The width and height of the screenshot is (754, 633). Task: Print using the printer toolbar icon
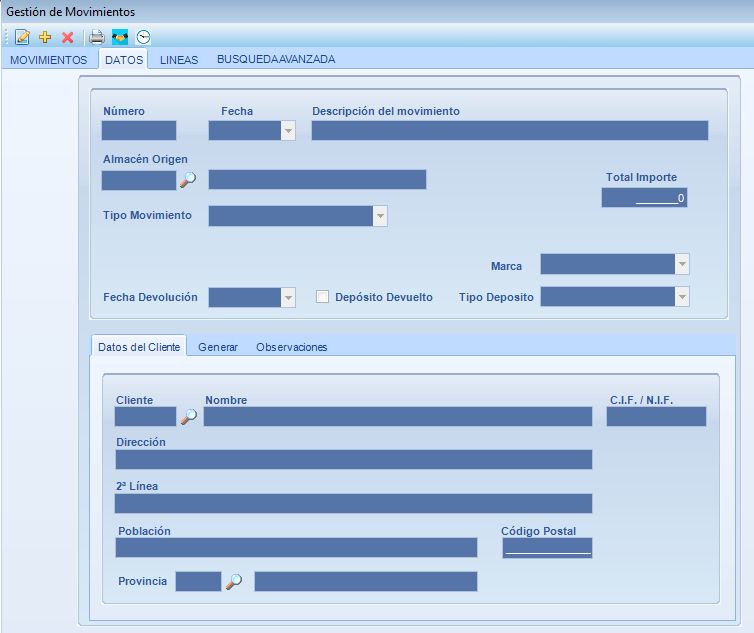[97, 37]
